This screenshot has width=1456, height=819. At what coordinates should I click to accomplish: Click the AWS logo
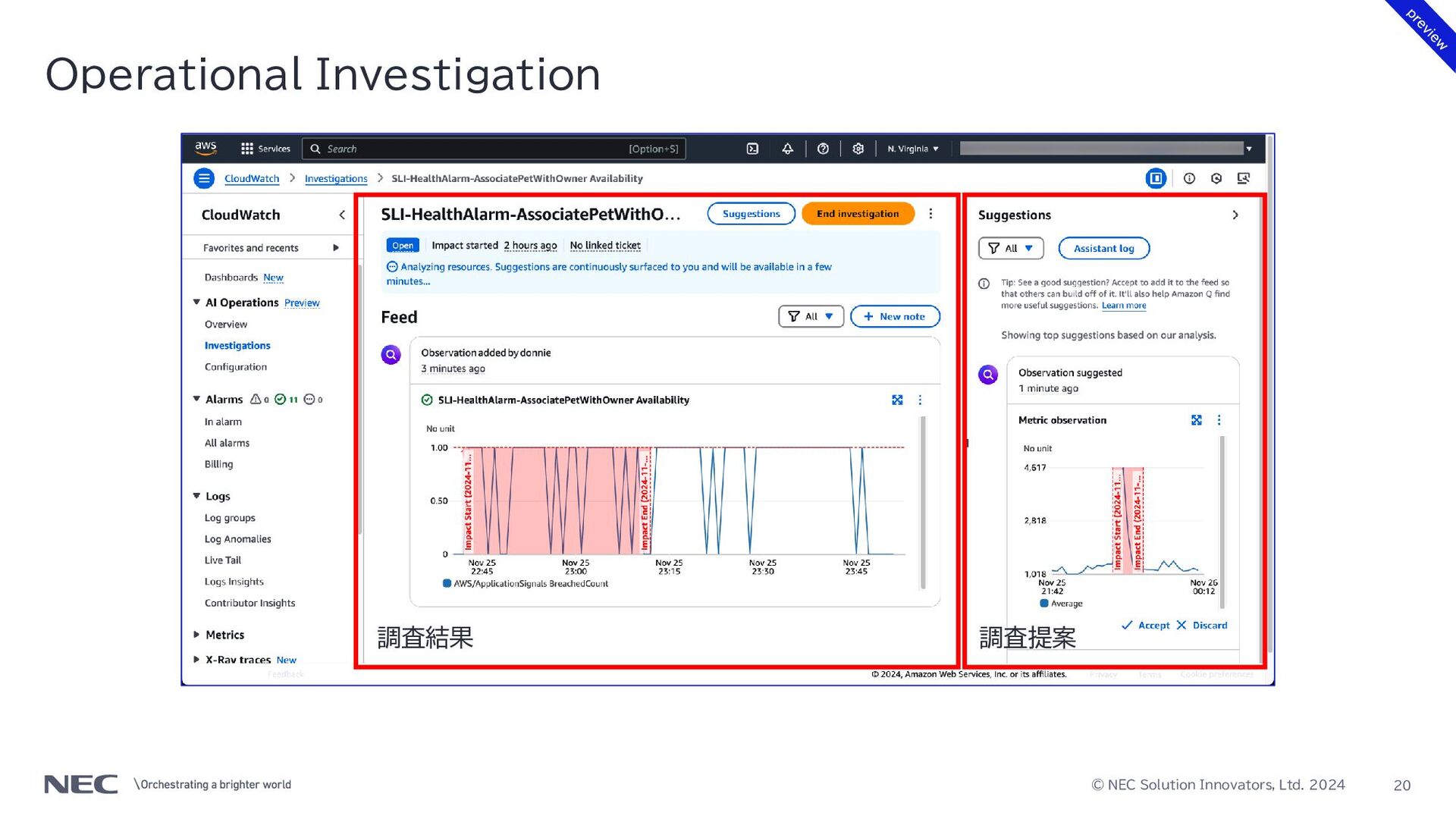coord(206,148)
